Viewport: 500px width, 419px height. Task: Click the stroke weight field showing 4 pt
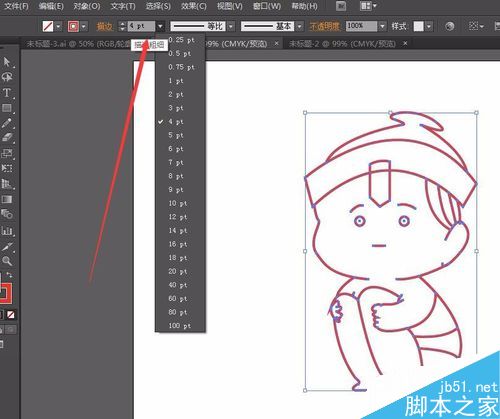141,26
